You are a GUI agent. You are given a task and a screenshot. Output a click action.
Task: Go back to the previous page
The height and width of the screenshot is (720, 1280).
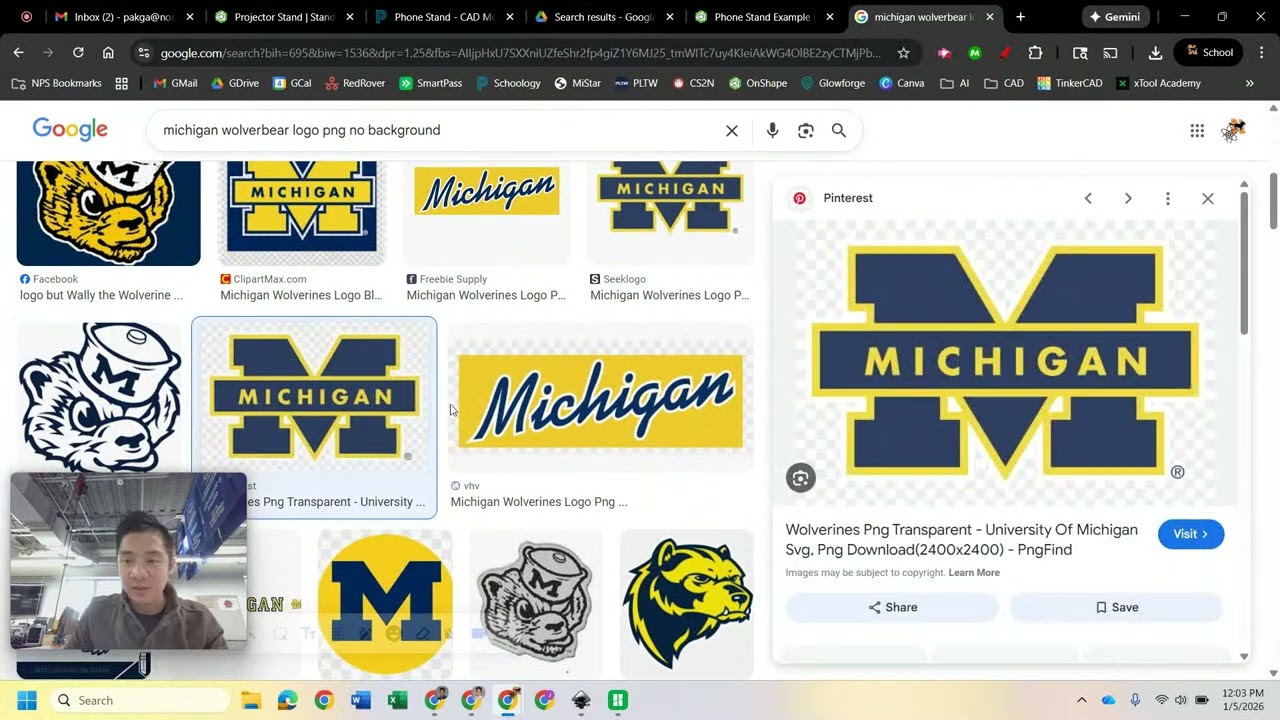click(x=18, y=52)
